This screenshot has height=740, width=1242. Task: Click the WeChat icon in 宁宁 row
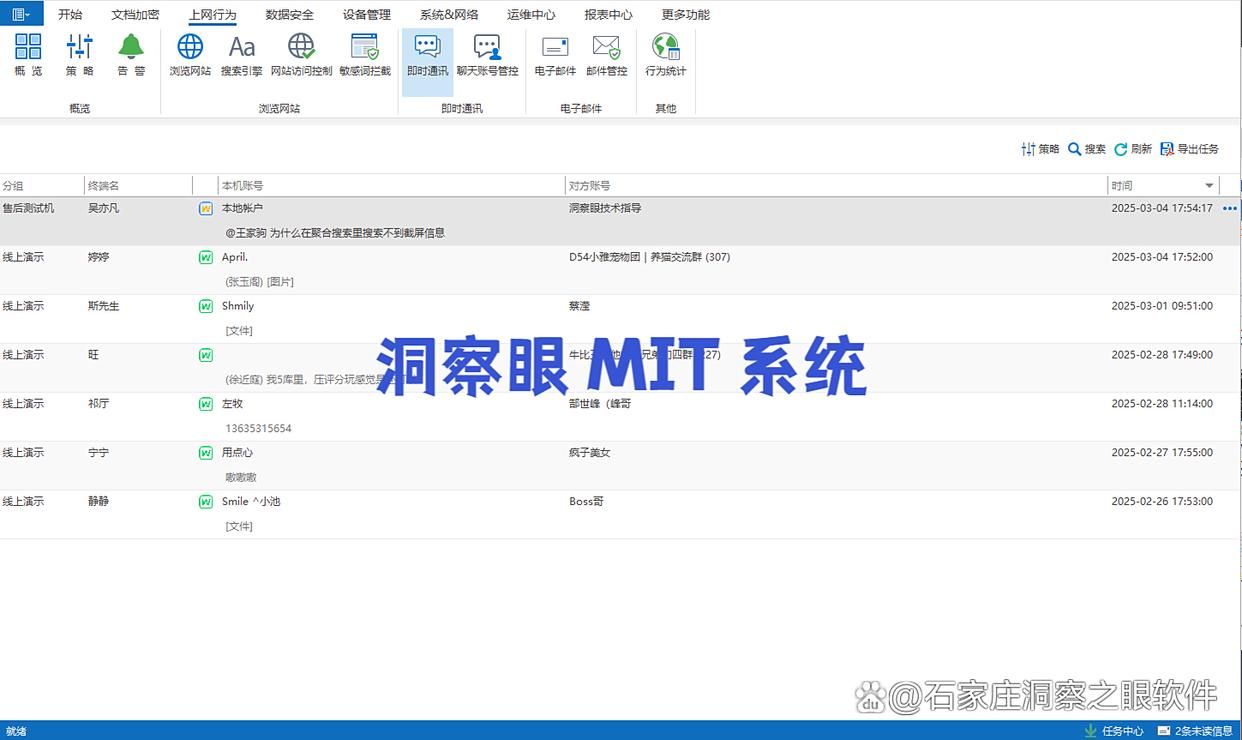pyautogui.click(x=206, y=454)
